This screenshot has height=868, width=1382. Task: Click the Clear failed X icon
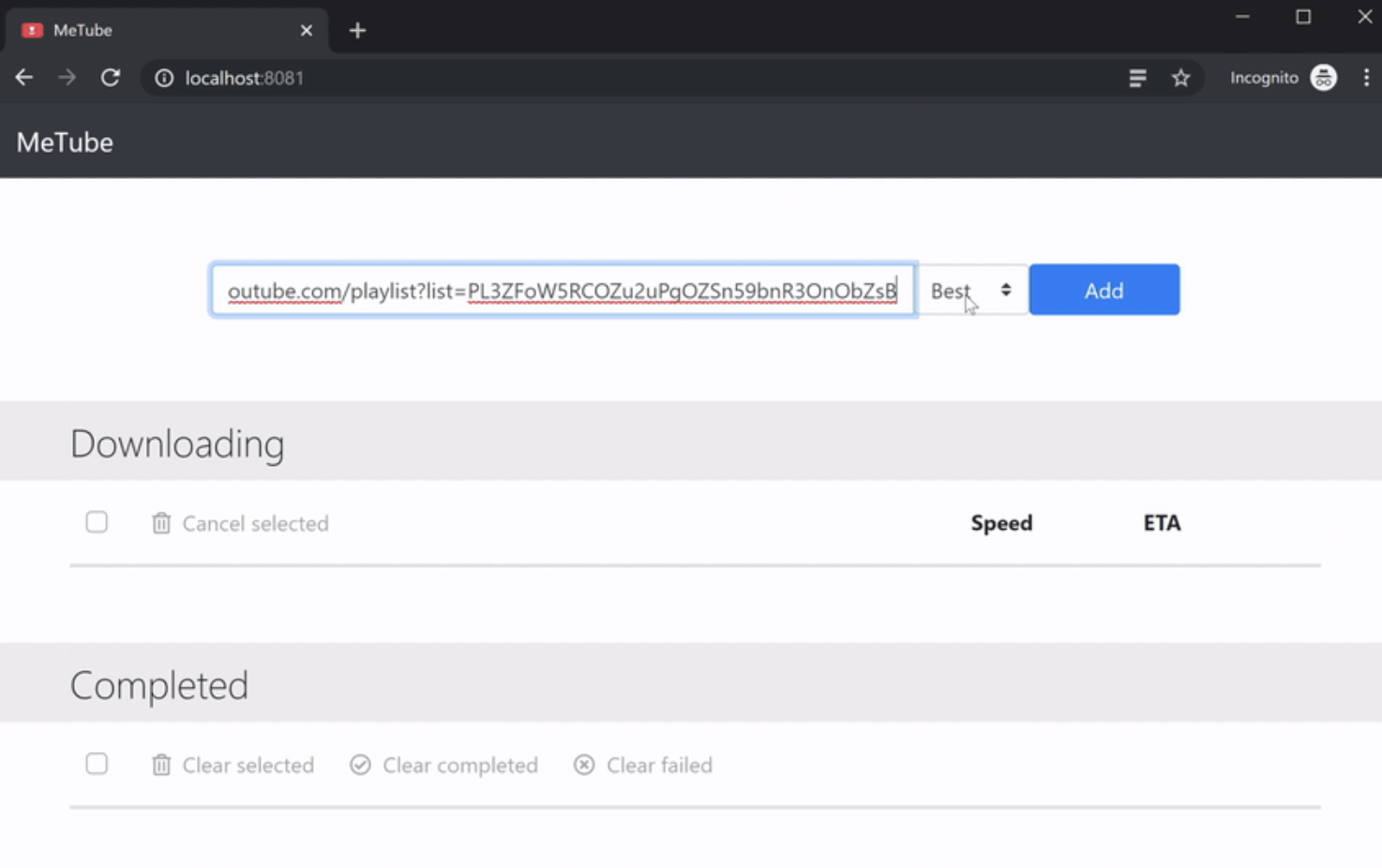click(583, 765)
